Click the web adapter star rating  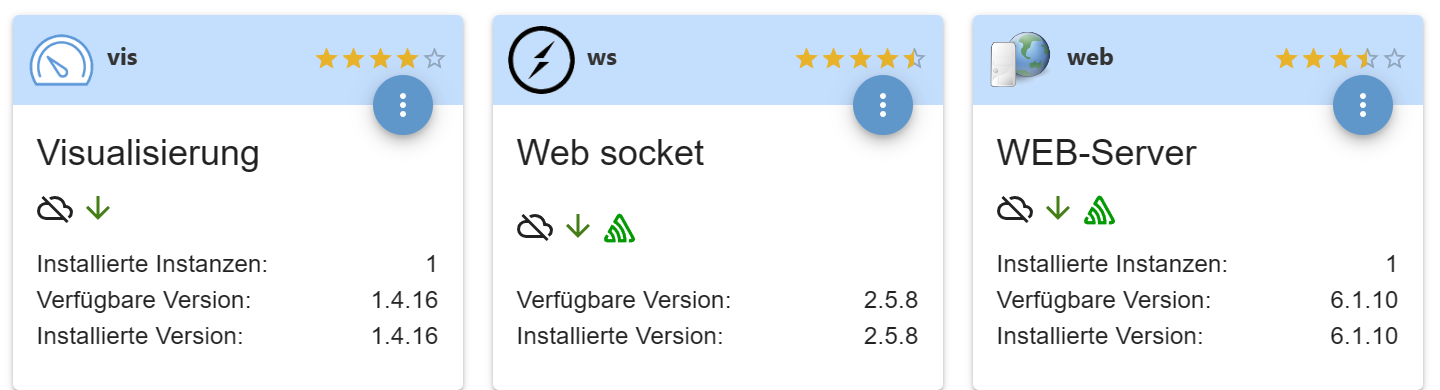click(x=1340, y=59)
